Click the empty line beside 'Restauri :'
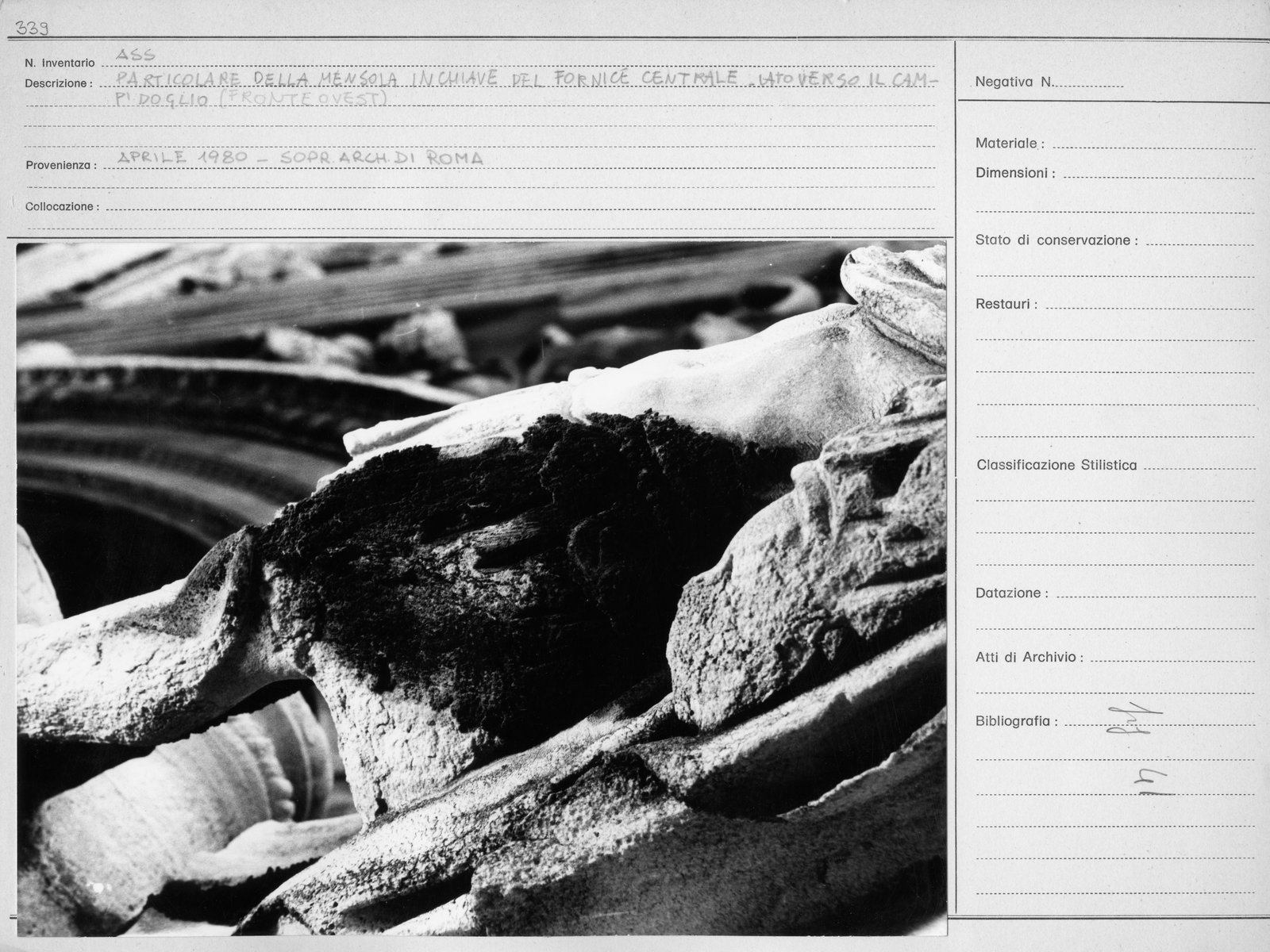1270x952 pixels. tap(1149, 306)
